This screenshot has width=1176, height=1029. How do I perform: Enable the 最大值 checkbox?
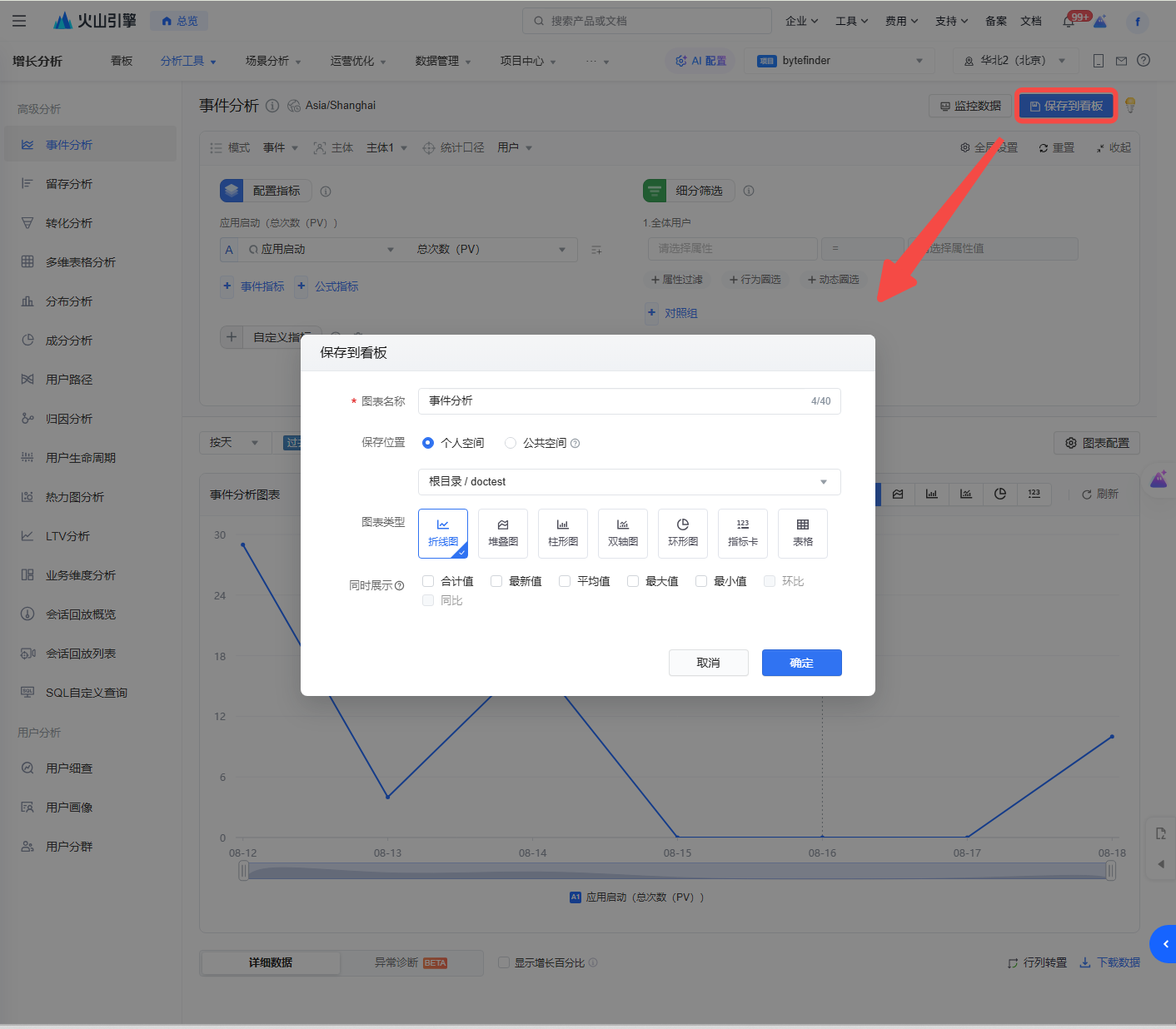coord(633,581)
